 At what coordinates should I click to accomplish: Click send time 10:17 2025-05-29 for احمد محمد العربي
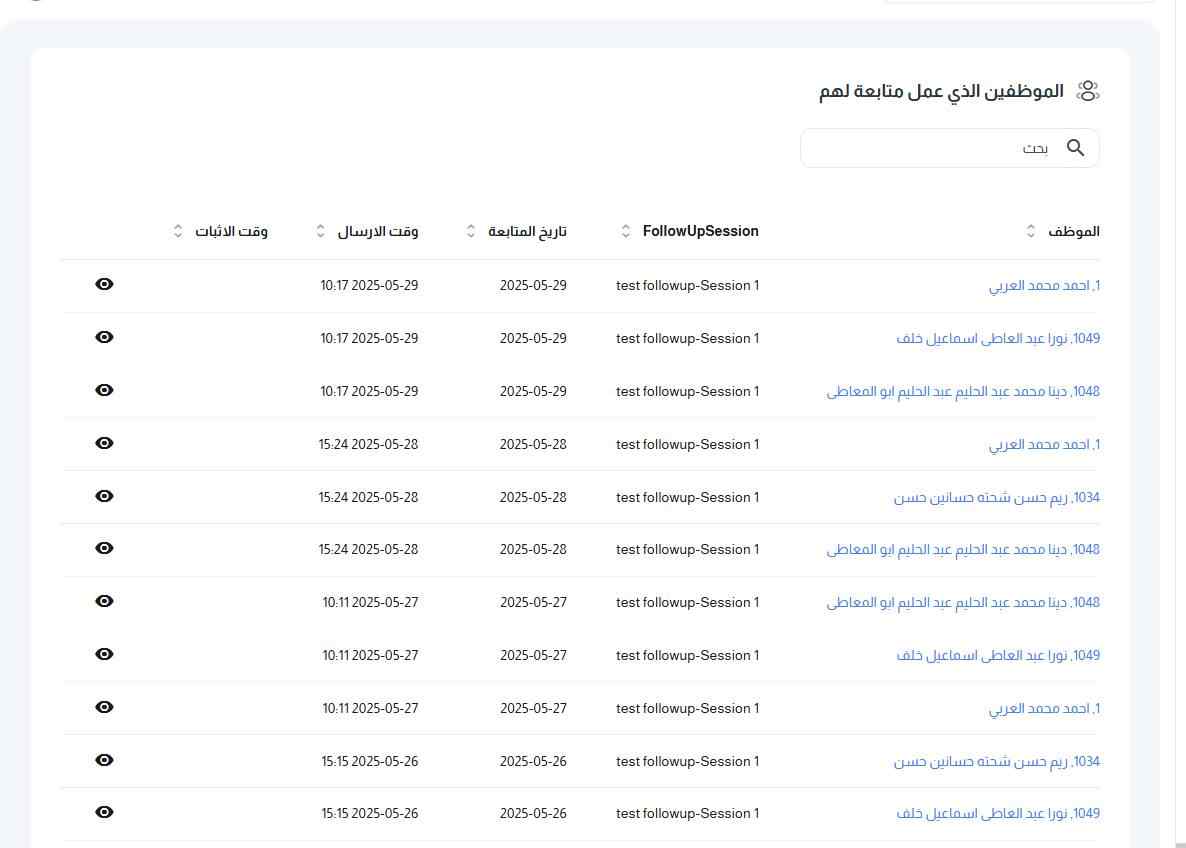(369, 286)
